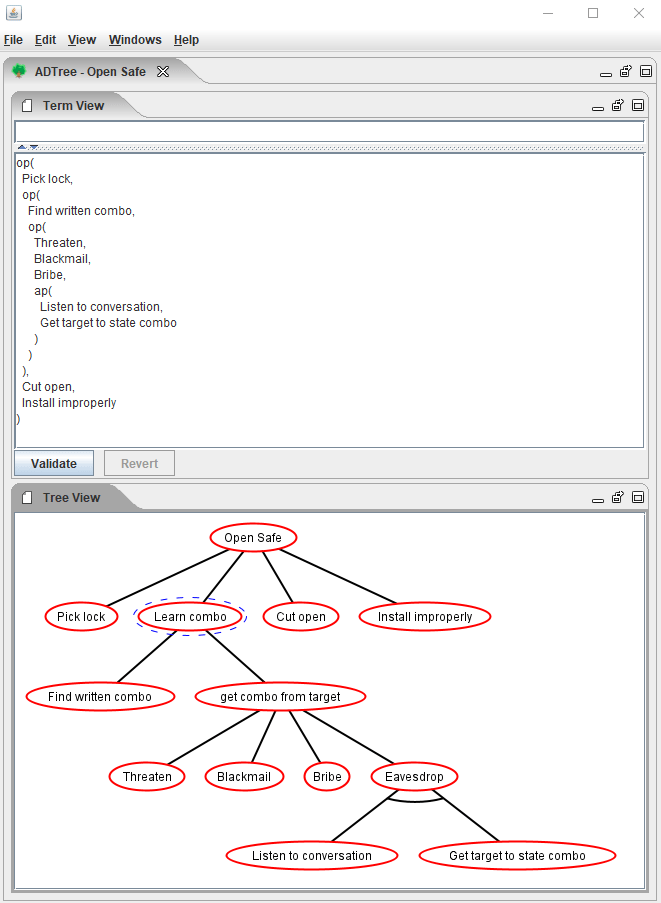Minimize the application window
The image size is (661, 903).
point(548,13)
